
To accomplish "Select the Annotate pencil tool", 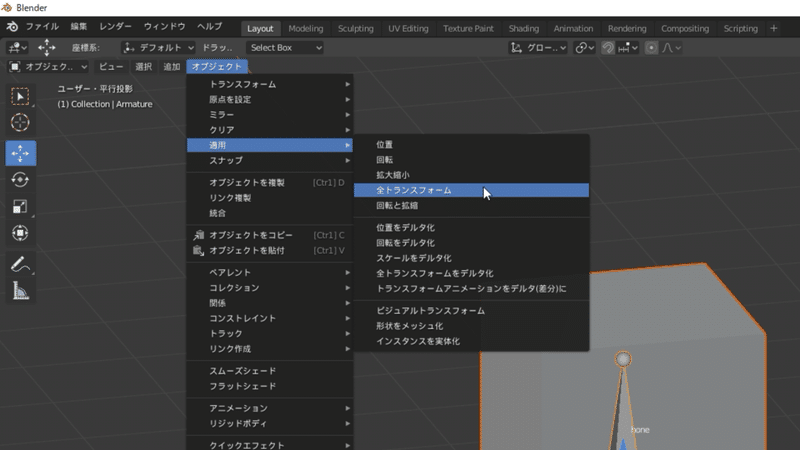I will pyautogui.click(x=20, y=264).
